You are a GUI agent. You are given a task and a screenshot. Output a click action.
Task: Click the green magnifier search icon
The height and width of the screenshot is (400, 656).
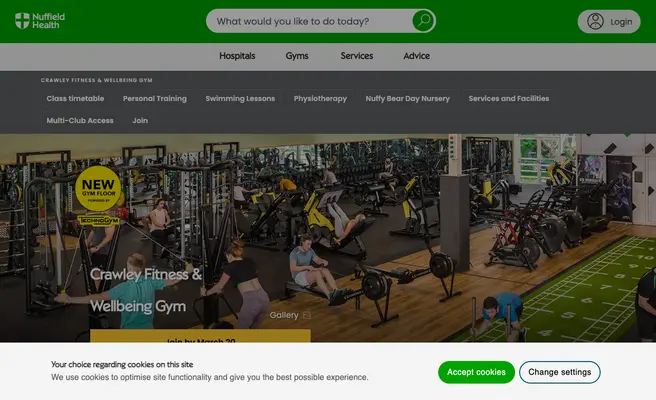point(423,21)
